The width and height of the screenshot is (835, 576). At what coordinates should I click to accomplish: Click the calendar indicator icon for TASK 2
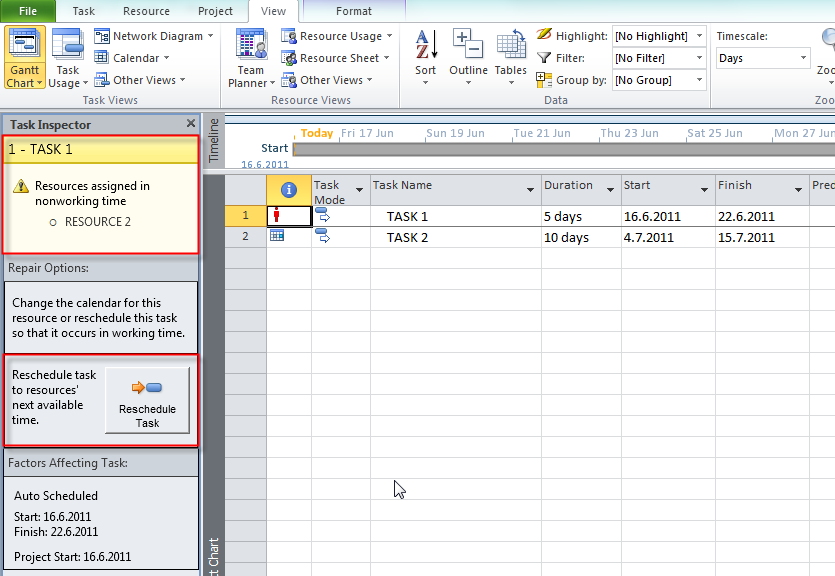tap(277, 237)
